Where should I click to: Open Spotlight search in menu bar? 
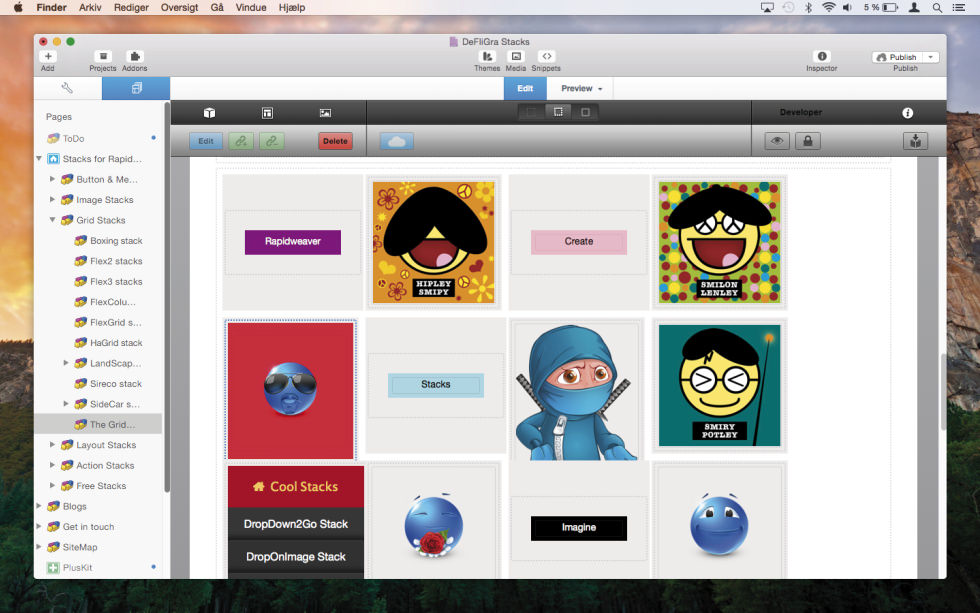(x=937, y=7)
